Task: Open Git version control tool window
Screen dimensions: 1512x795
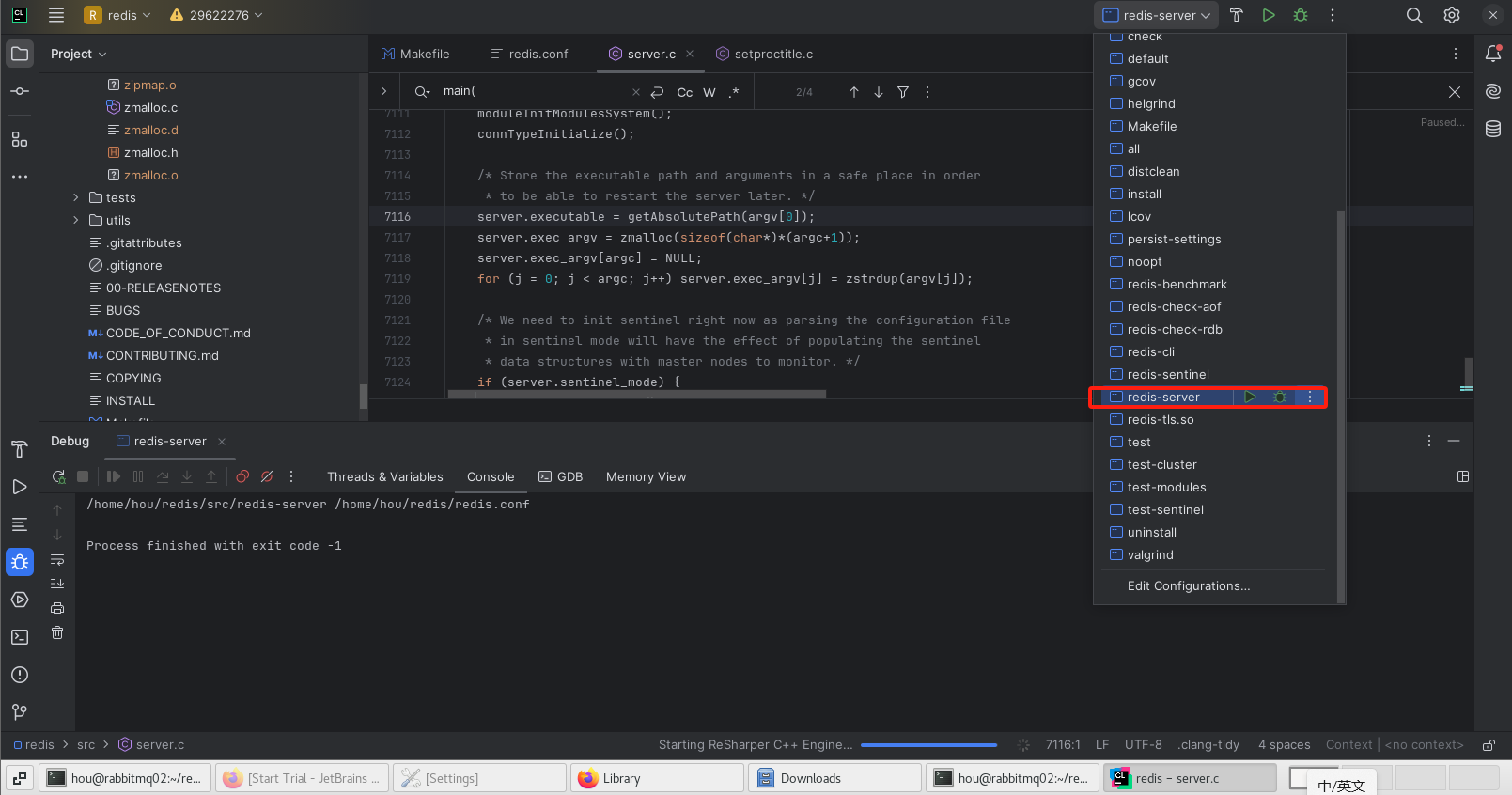Action: (20, 712)
